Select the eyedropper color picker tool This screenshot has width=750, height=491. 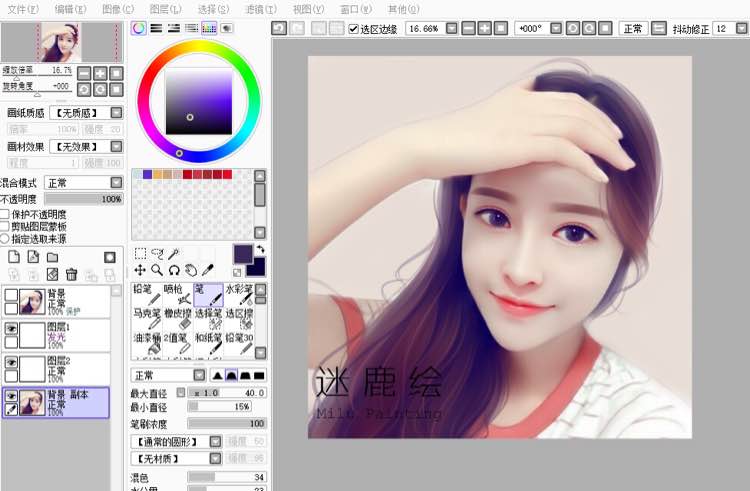point(208,270)
